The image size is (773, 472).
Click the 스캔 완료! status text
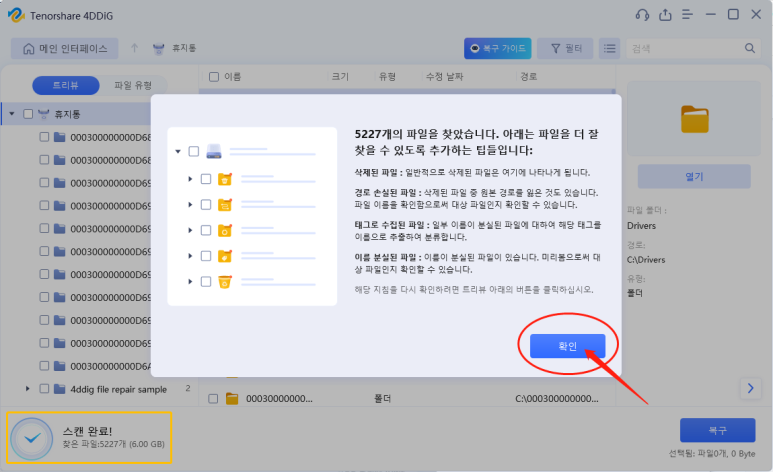coord(87,431)
